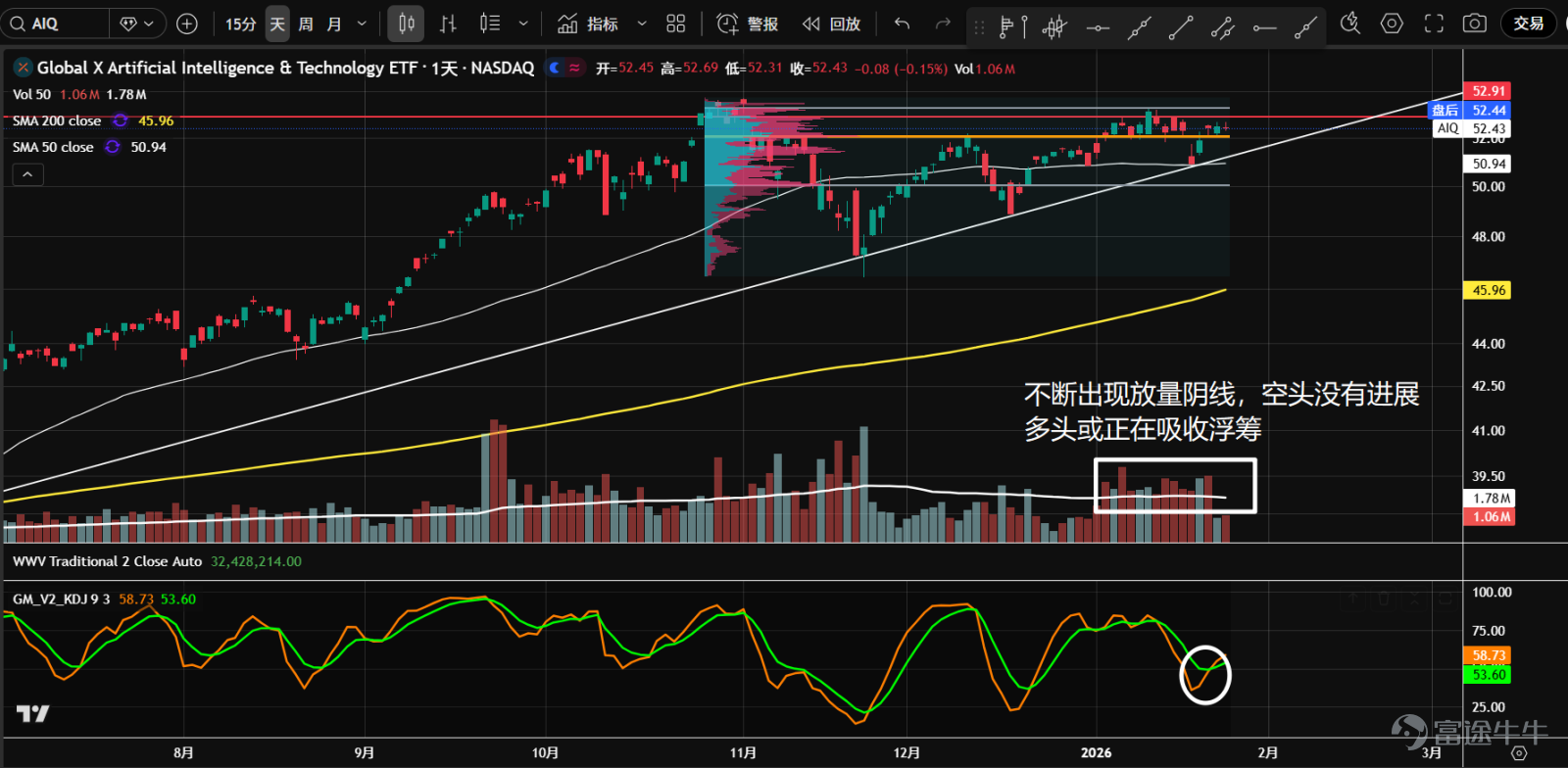Add a symbol with the plus button

pos(187,24)
